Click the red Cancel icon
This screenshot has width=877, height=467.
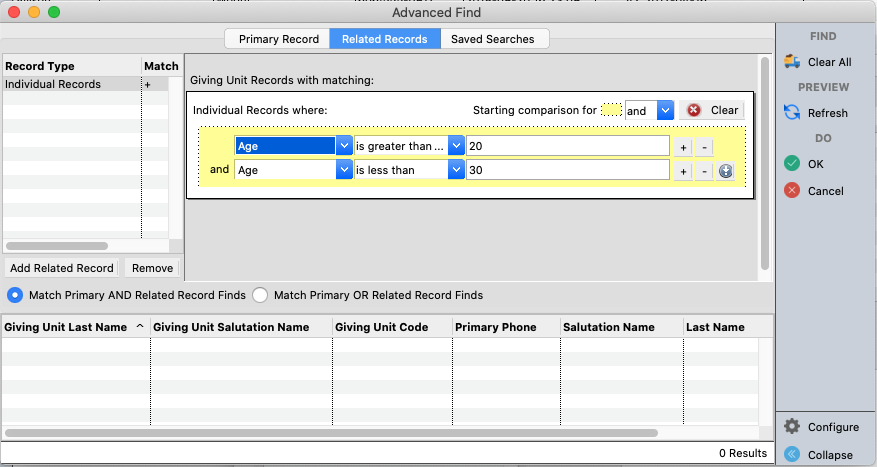792,190
